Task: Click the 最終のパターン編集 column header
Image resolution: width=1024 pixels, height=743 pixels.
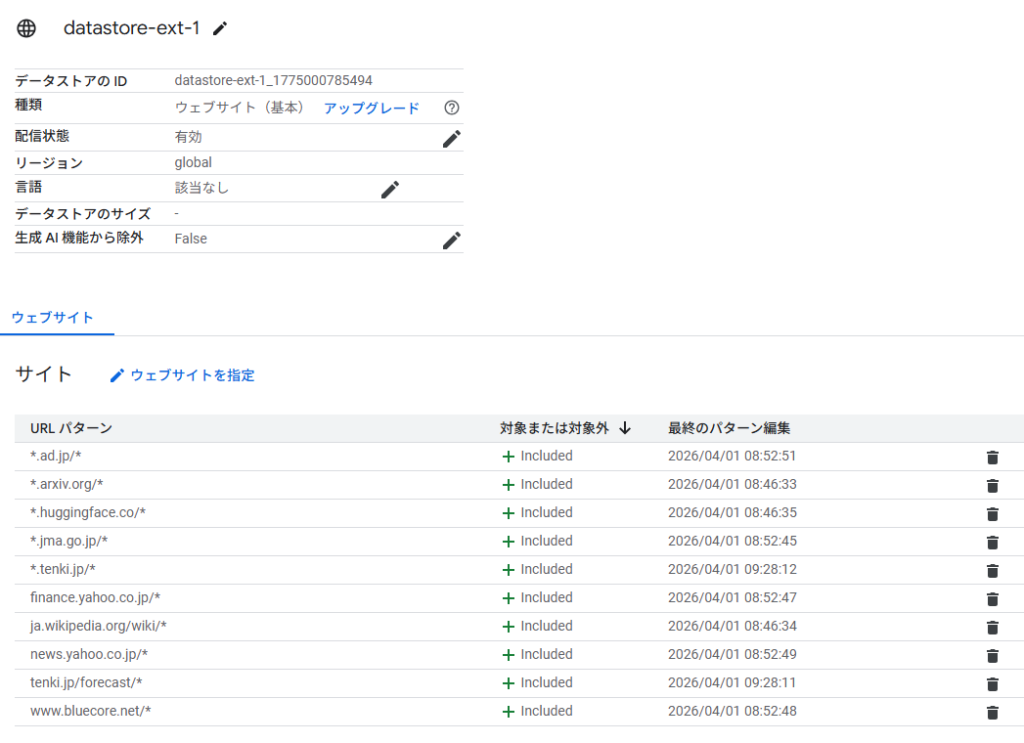Action: pyautogui.click(x=729, y=428)
